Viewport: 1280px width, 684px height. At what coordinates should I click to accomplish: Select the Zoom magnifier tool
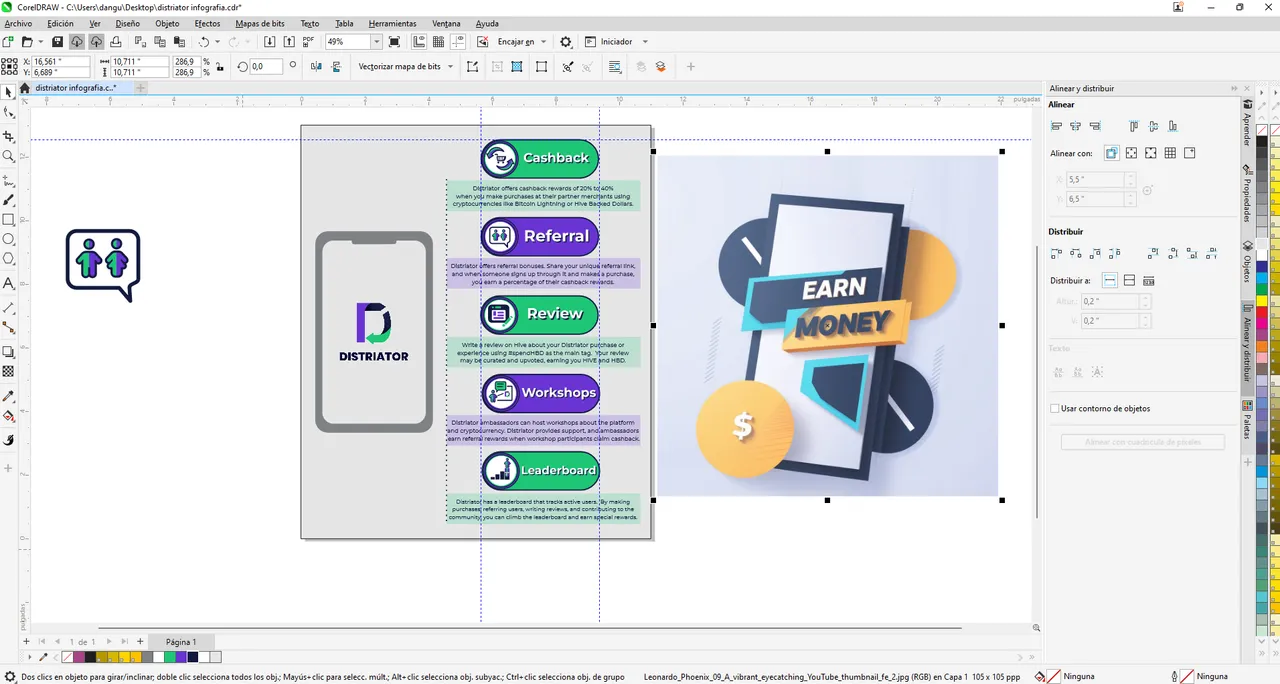pyautogui.click(x=9, y=157)
